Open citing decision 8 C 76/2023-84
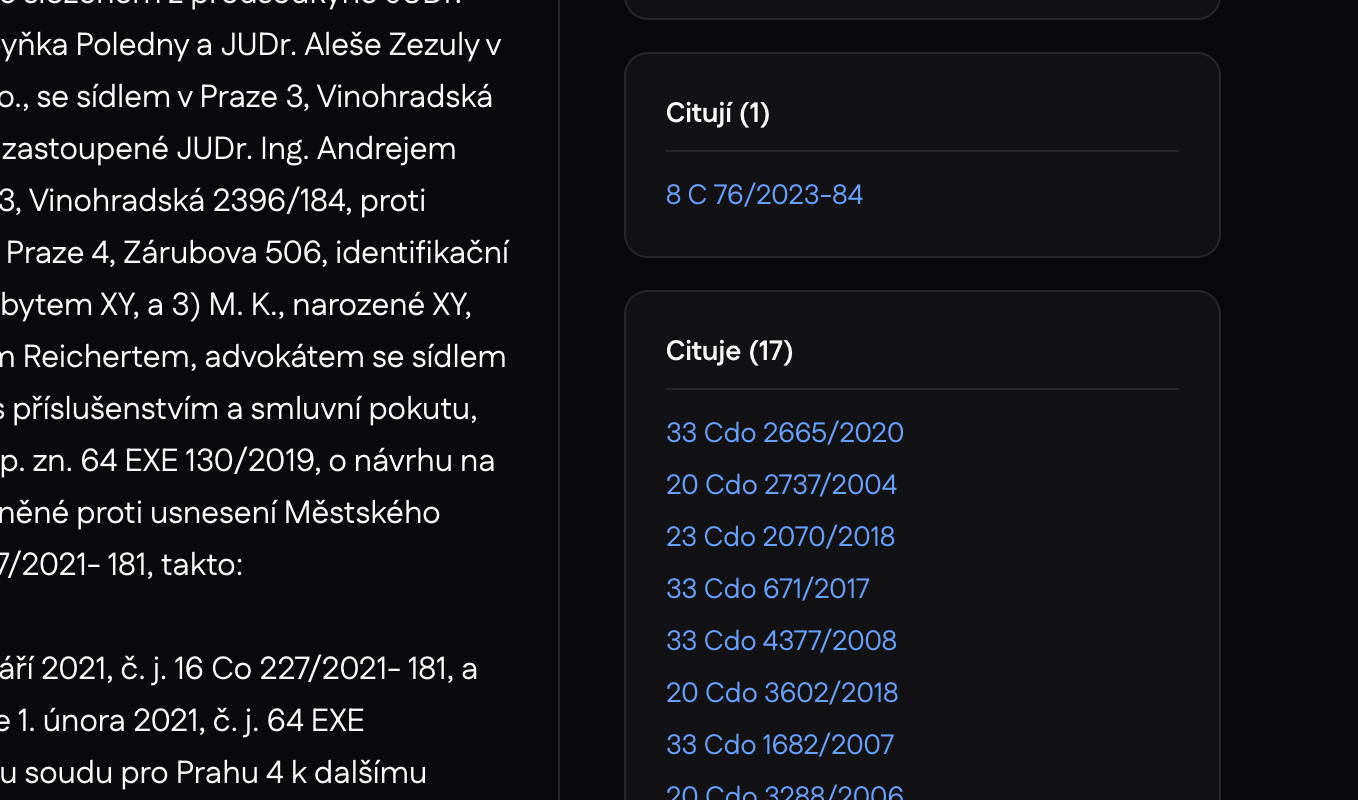 click(764, 194)
